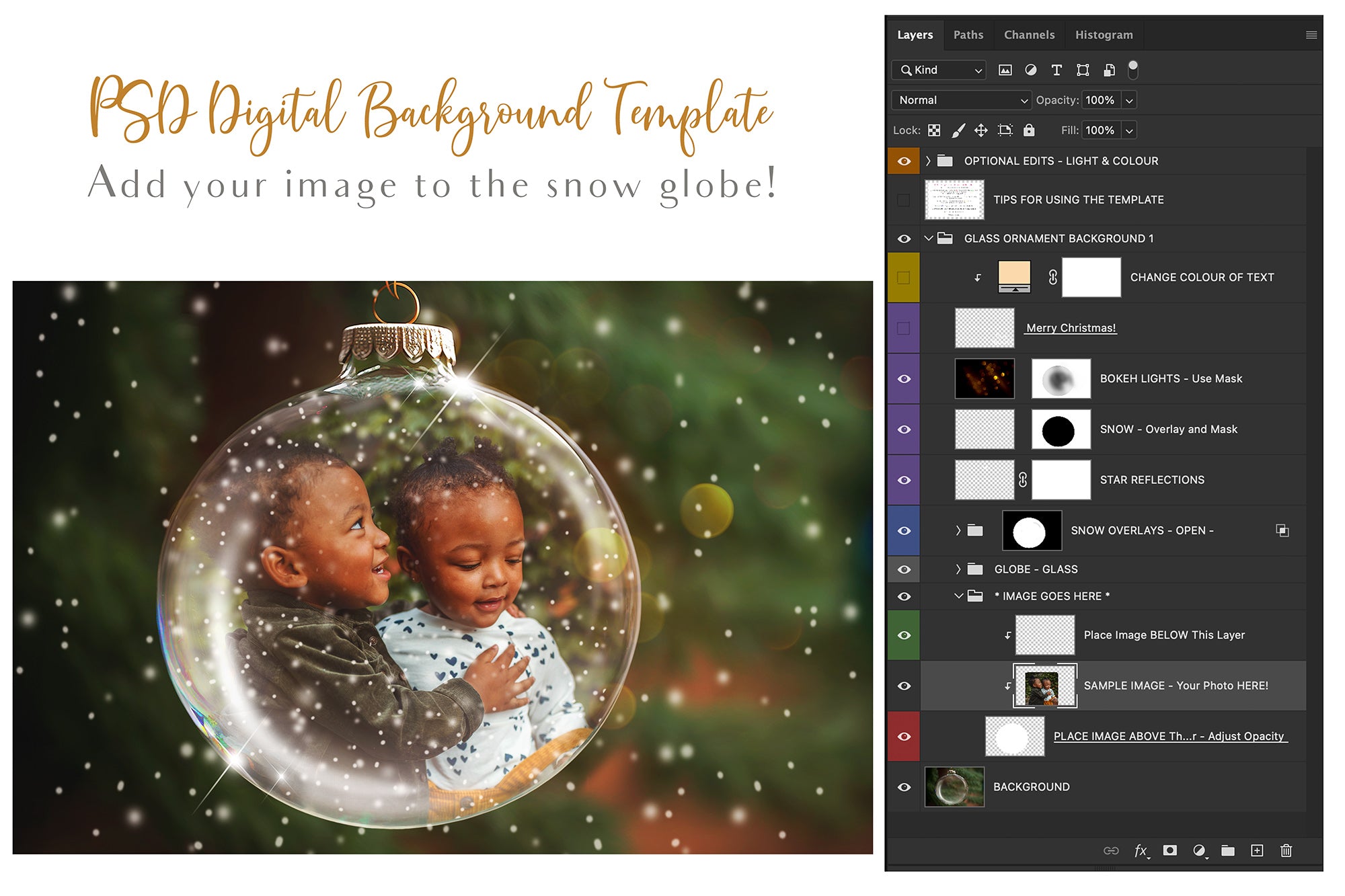Click the create new layer icon
Viewport: 1345px width, 896px height.
pos(1257,850)
